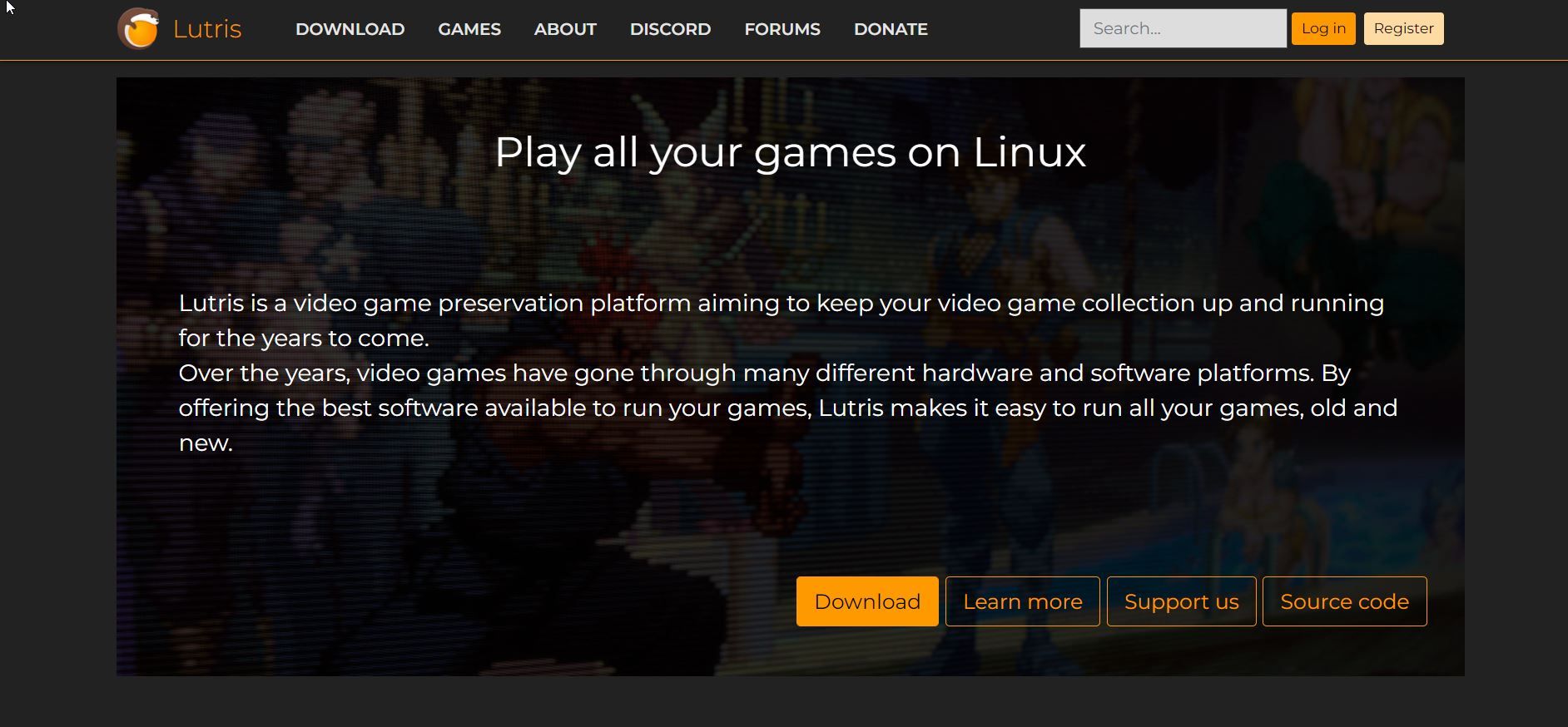The width and height of the screenshot is (1568, 727).
Task: Click the Lutris otter logo icon
Action: click(x=138, y=29)
